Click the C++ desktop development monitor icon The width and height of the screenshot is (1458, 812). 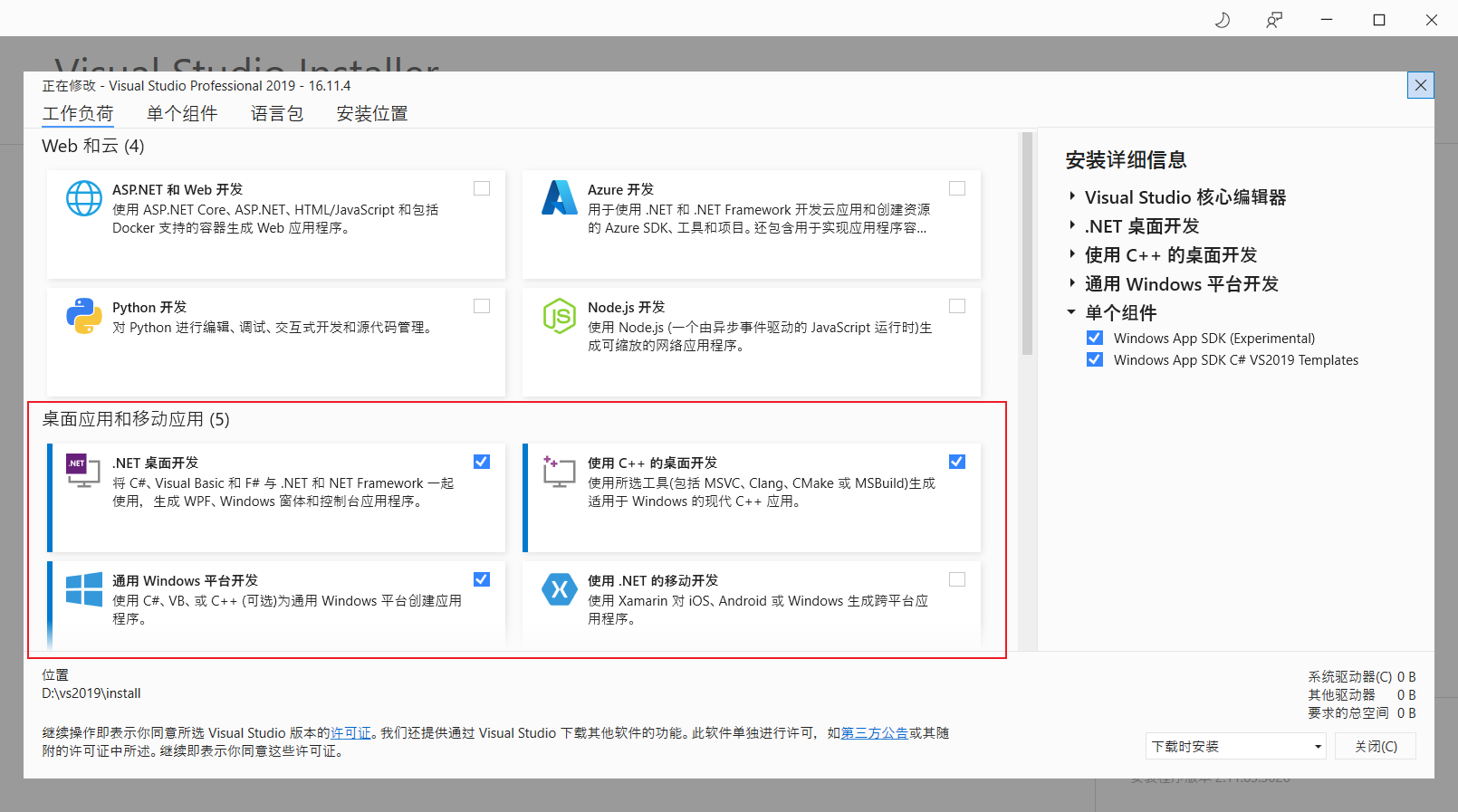click(559, 471)
